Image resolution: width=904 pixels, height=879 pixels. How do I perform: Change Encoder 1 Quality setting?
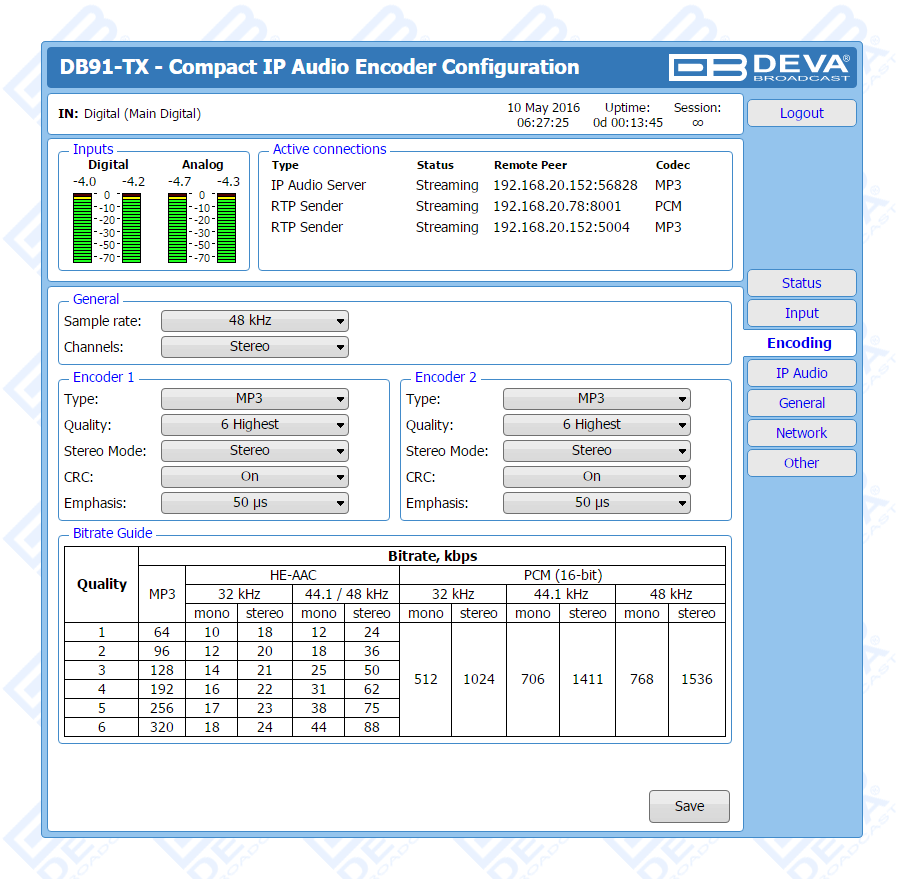coord(254,425)
